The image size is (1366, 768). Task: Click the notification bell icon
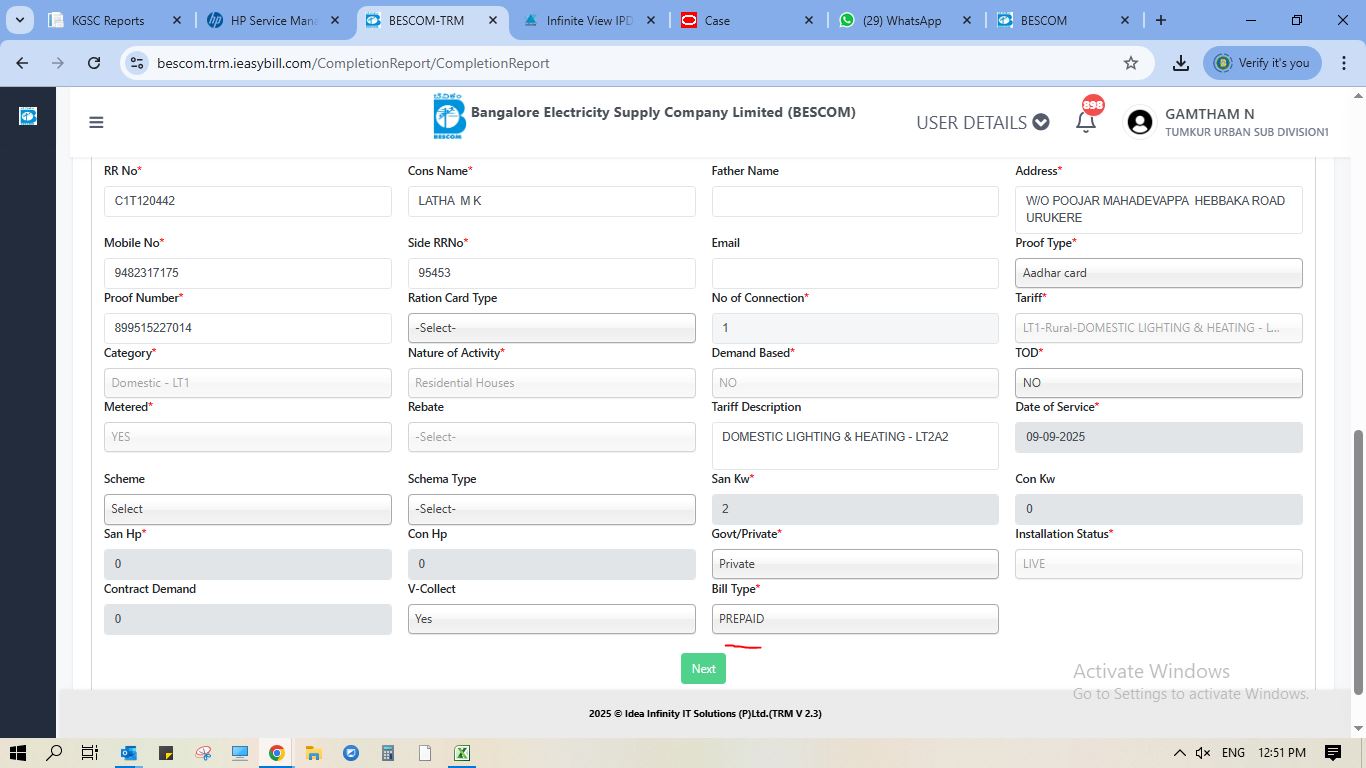(1085, 123)
